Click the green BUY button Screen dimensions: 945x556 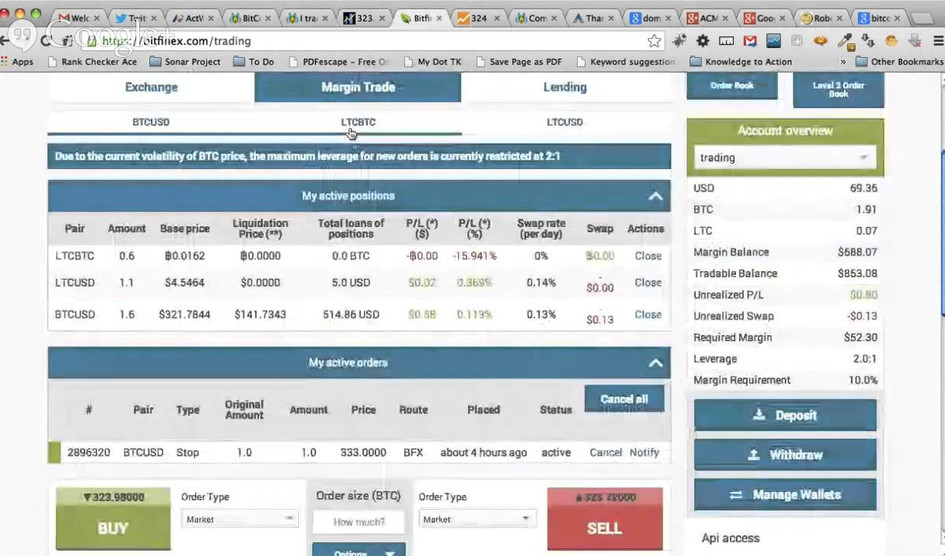point(113,519)
